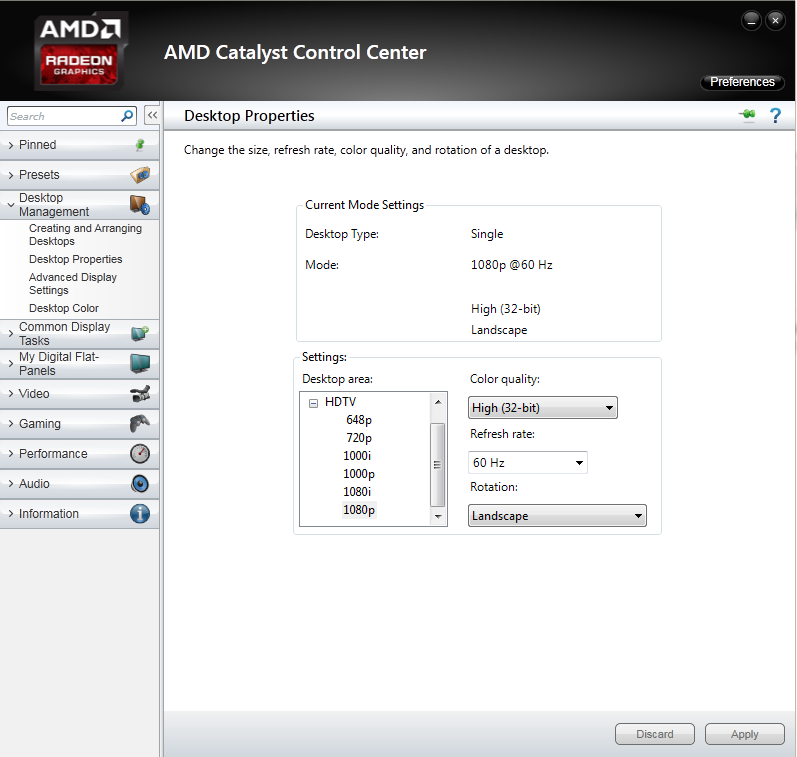
Task: Select 1000p desktop area
Action: [359, 474]
